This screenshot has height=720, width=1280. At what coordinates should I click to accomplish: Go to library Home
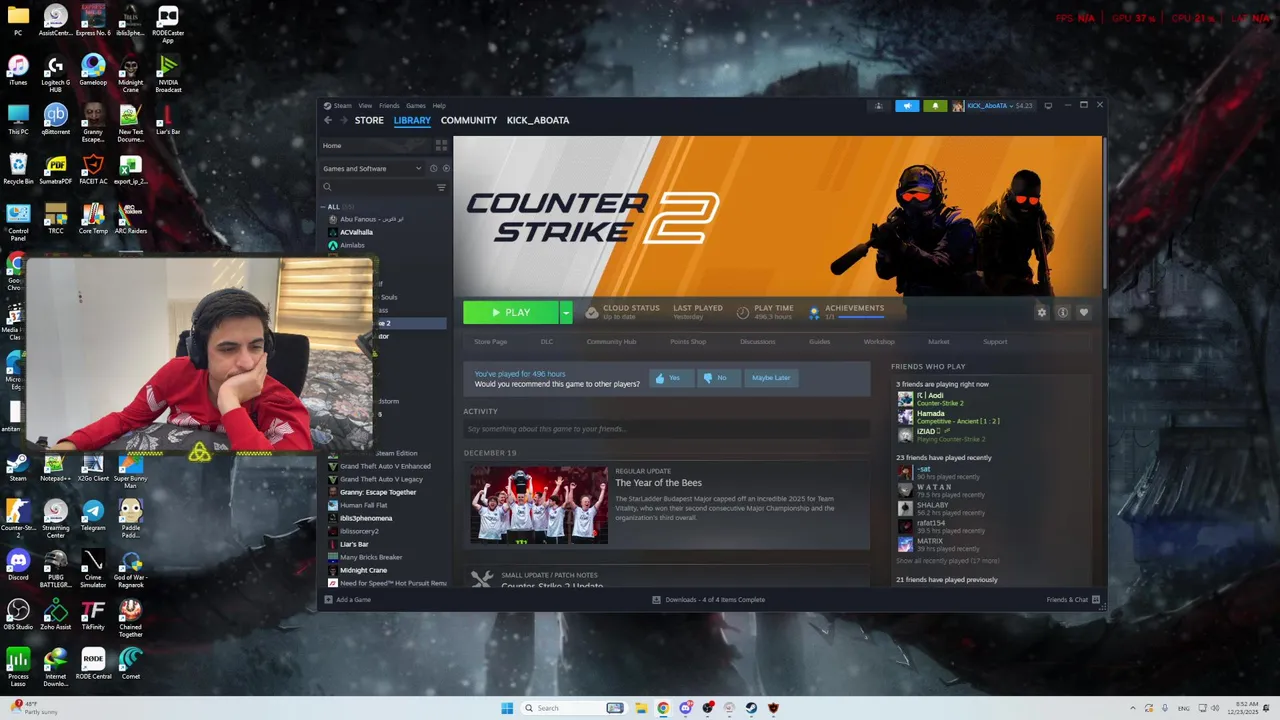(332, 145)
